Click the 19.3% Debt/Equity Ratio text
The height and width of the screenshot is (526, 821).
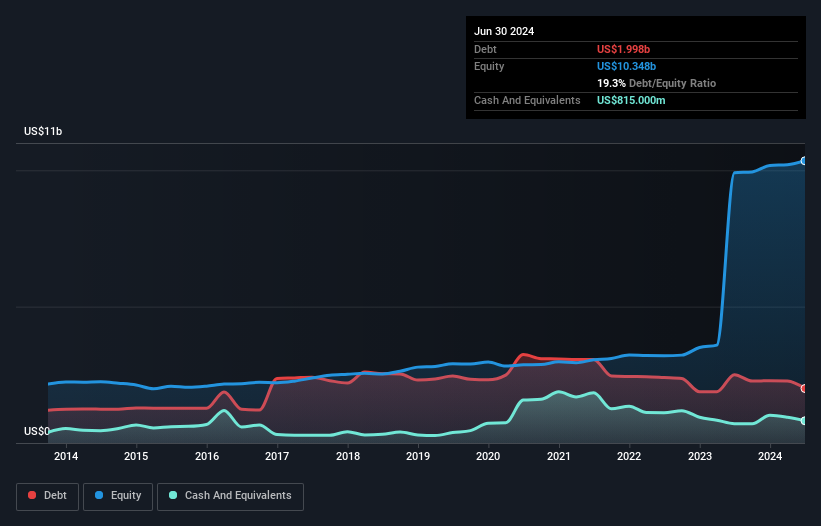pyautogui.click(x=656, y=83)
